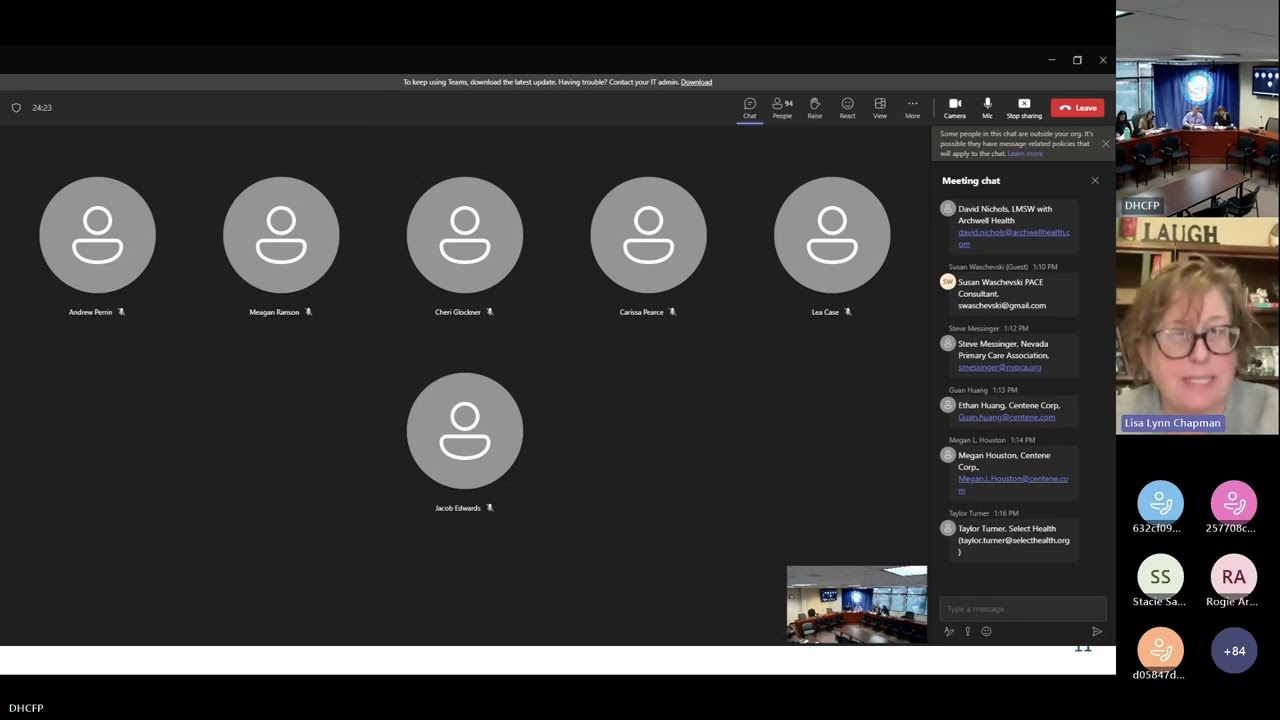This screenshot has width=1280, height=720.
Task: Select Lea Case's avatar tile
Action: 832,236
